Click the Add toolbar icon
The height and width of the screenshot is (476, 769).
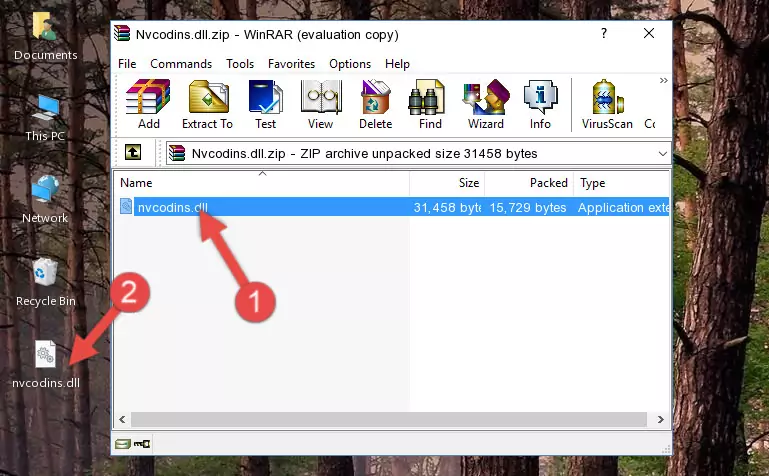(148, 104)
